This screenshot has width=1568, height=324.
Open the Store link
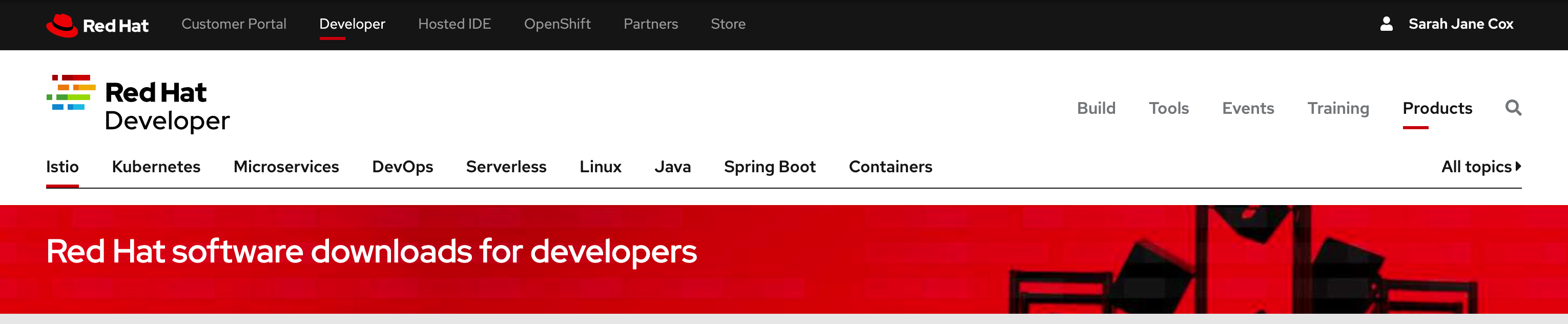(x=728, y=24)
